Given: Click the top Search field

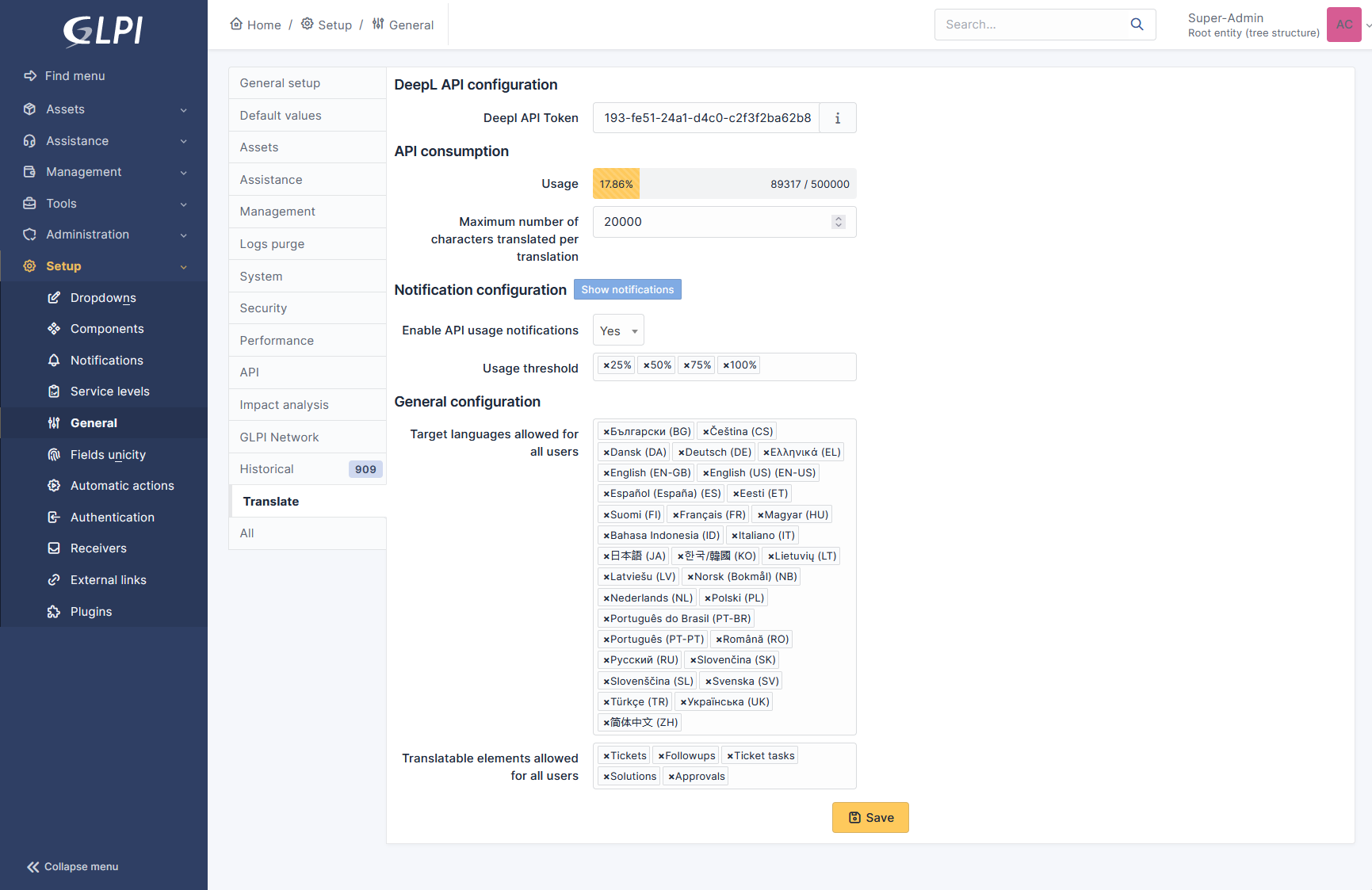Looking at the screenshot, I should 1045,25.
